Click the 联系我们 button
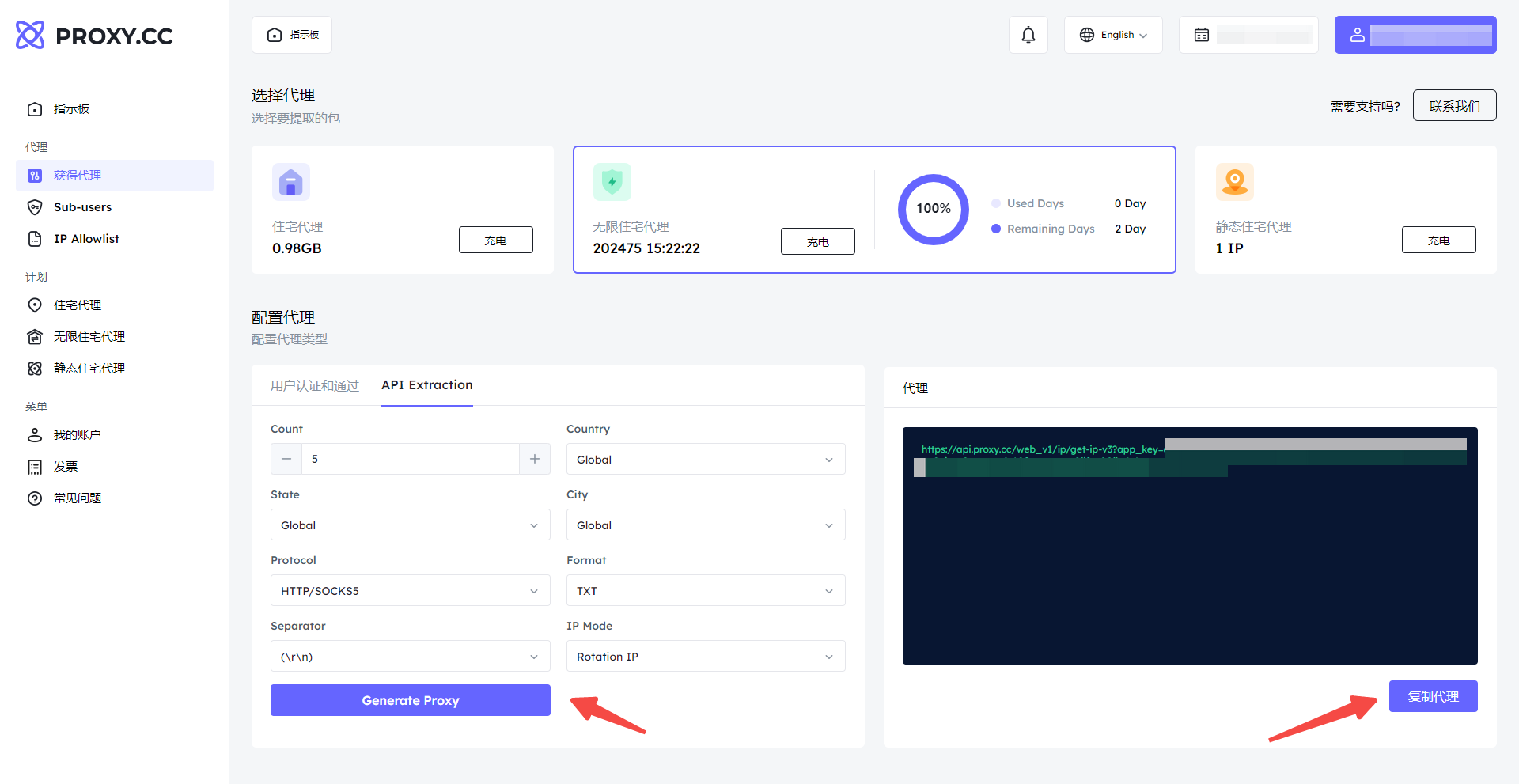Screen dimensions: 1519x784 (1455, 105)
